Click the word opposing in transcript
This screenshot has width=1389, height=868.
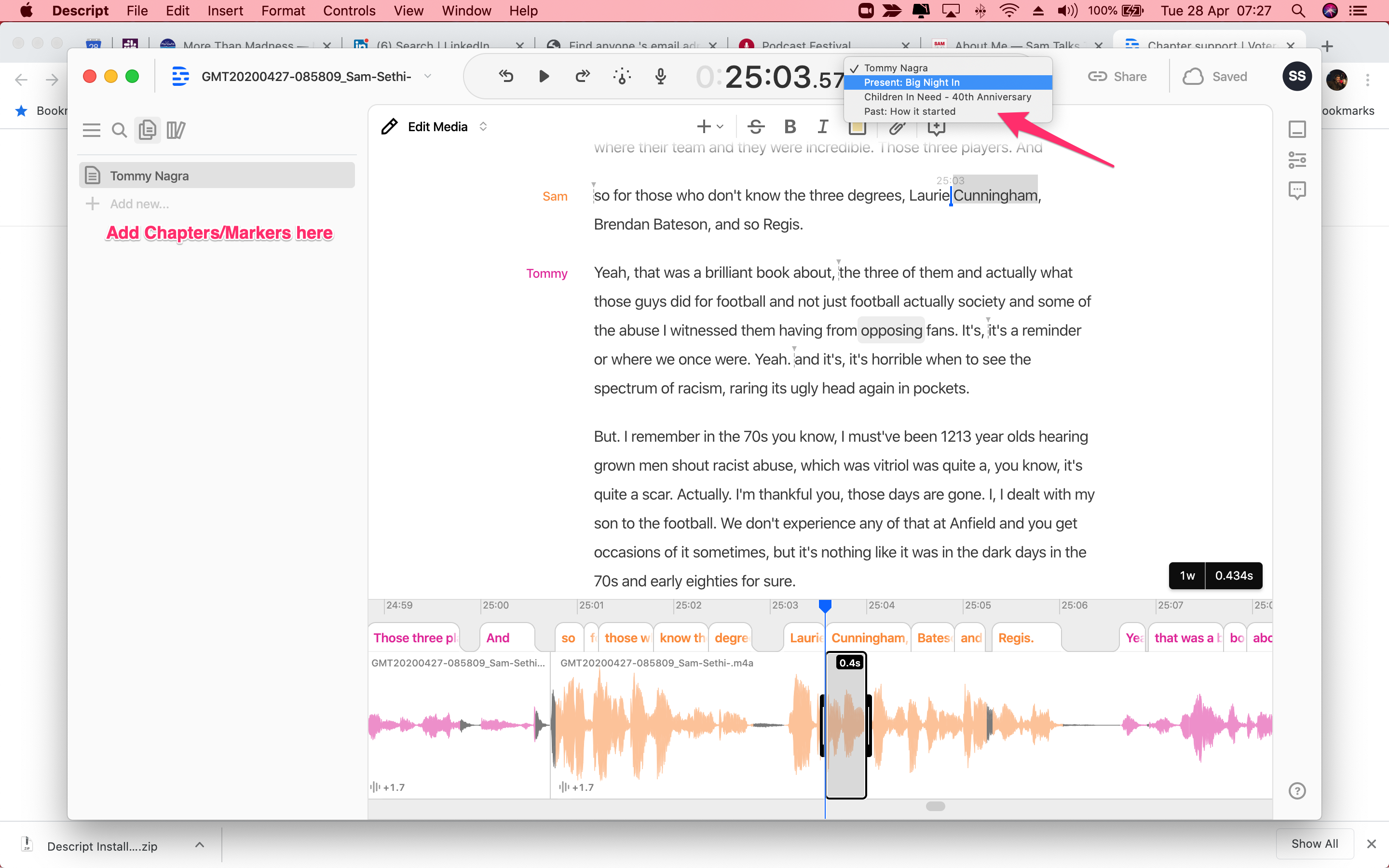coord(891,330)
